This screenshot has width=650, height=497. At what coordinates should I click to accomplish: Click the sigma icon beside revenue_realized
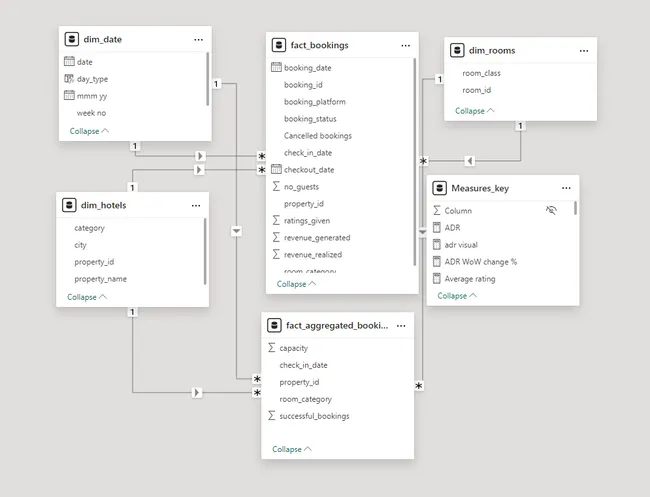click(x=276, y=255)
